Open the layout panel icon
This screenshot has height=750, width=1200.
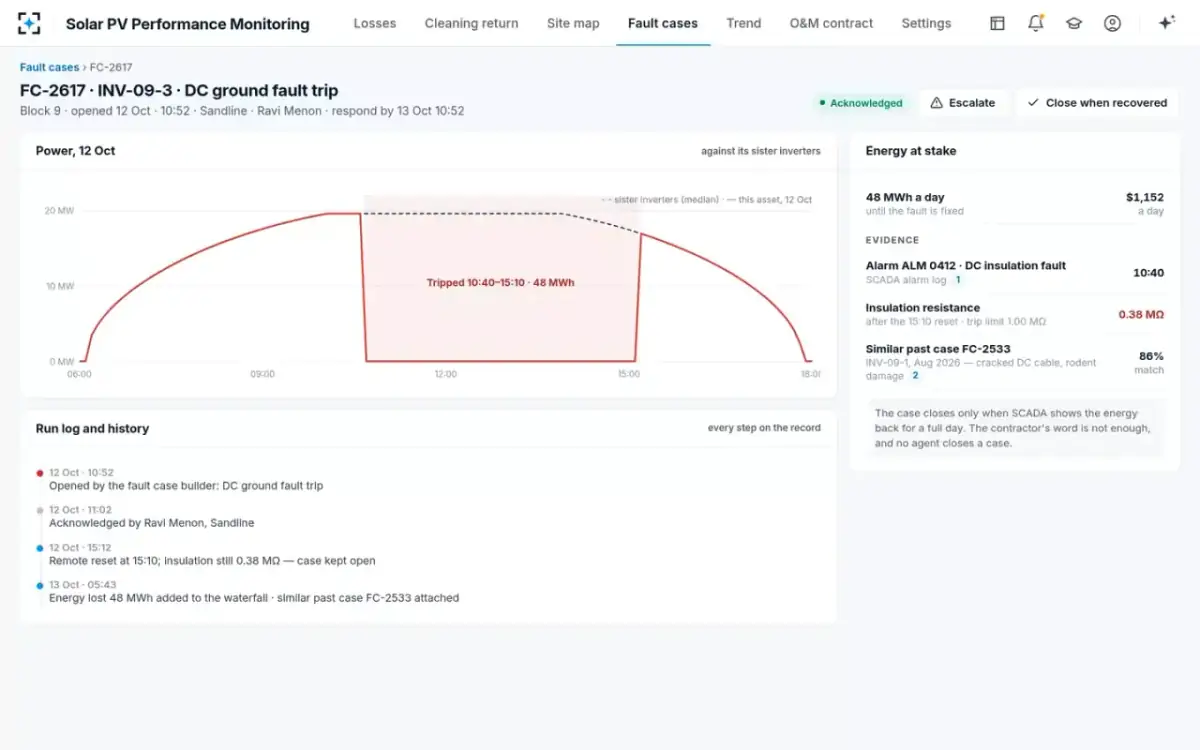click(997, 23)
